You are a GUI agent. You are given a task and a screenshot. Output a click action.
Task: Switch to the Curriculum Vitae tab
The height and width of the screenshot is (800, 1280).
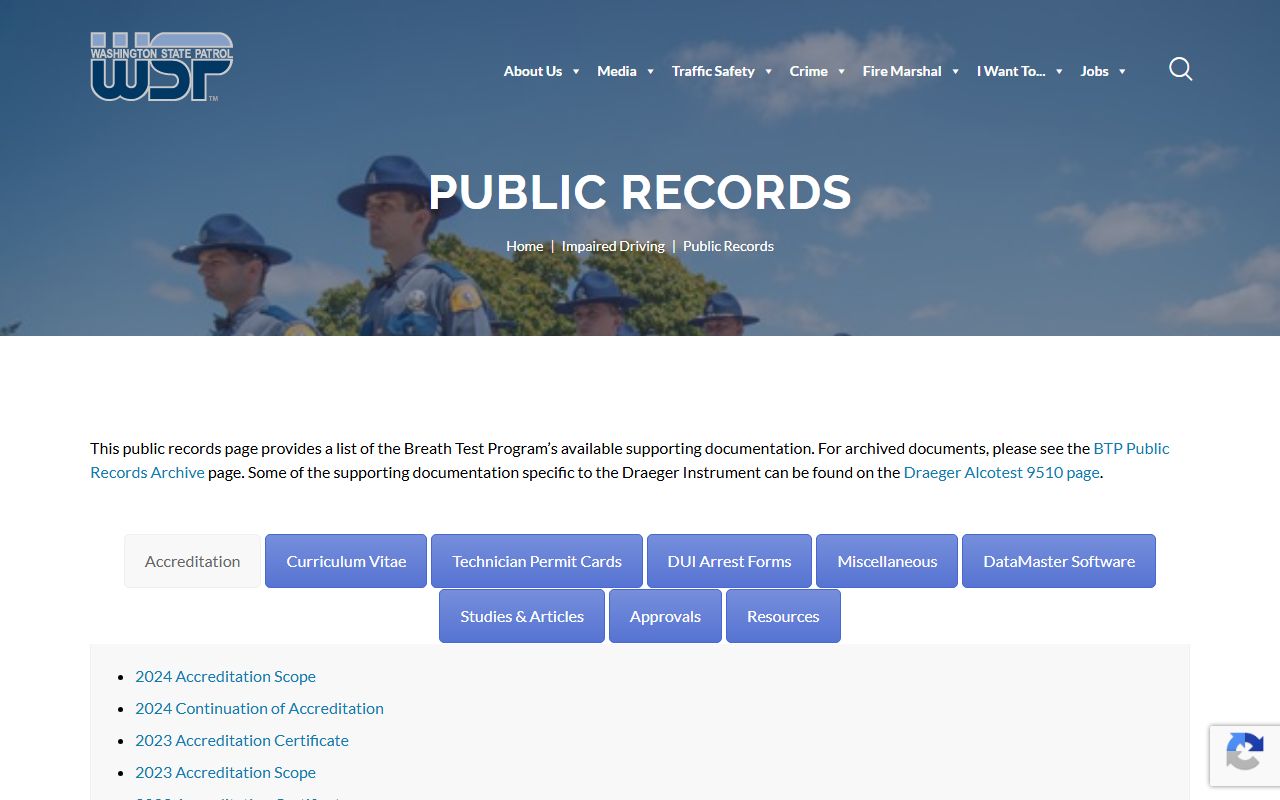[x=346, y=561]
